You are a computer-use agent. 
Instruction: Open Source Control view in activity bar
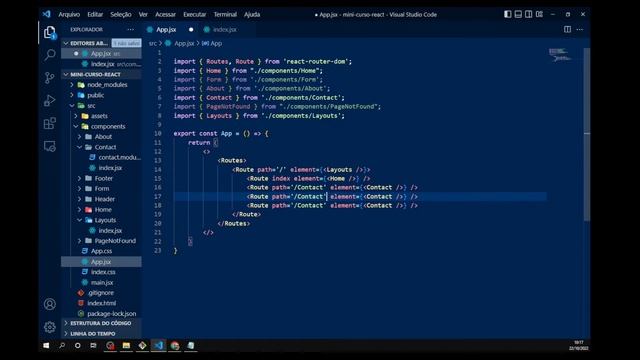pyautogui.click(x=50, y=78)
